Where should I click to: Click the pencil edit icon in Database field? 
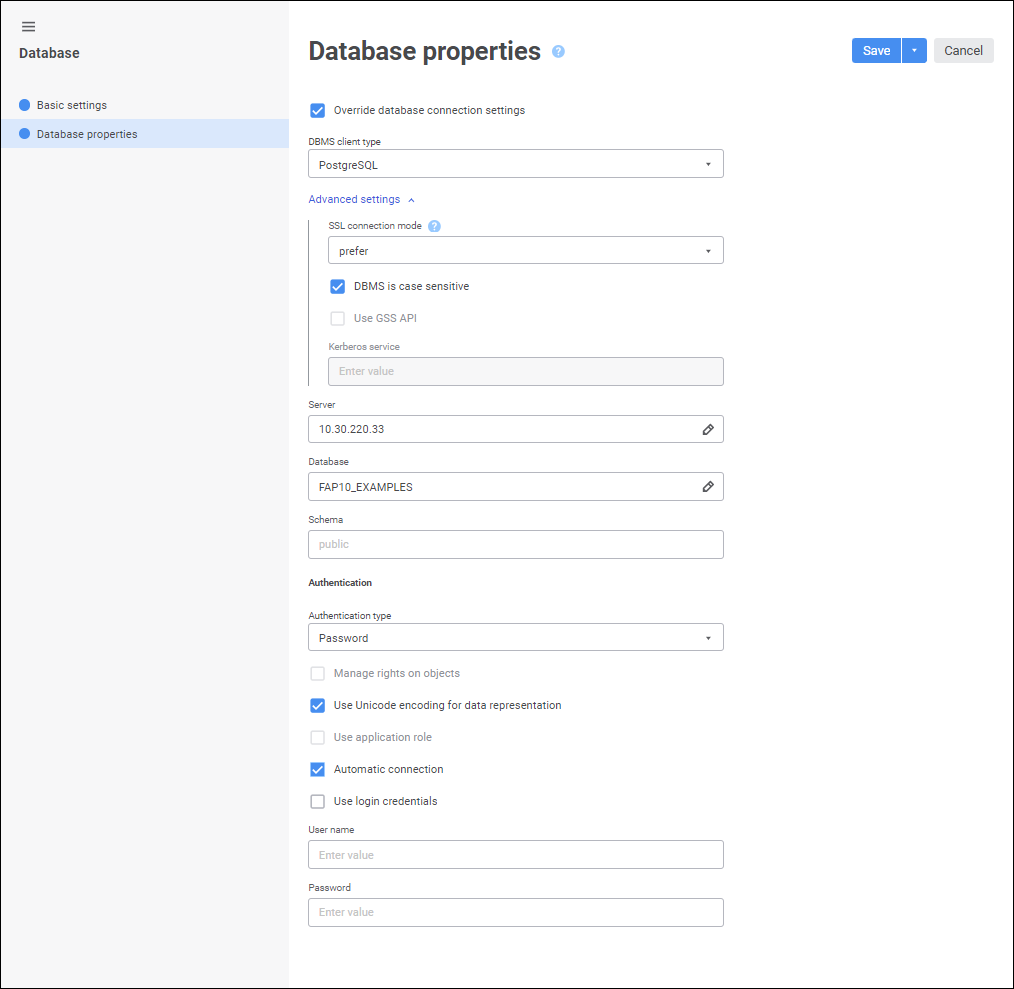pos(708,487)
